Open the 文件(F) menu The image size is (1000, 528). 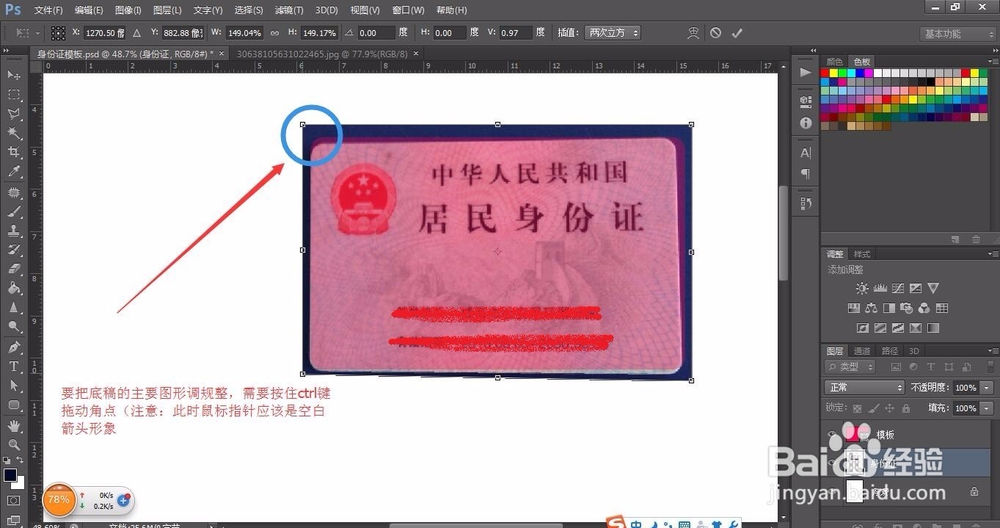coord(48,10)
